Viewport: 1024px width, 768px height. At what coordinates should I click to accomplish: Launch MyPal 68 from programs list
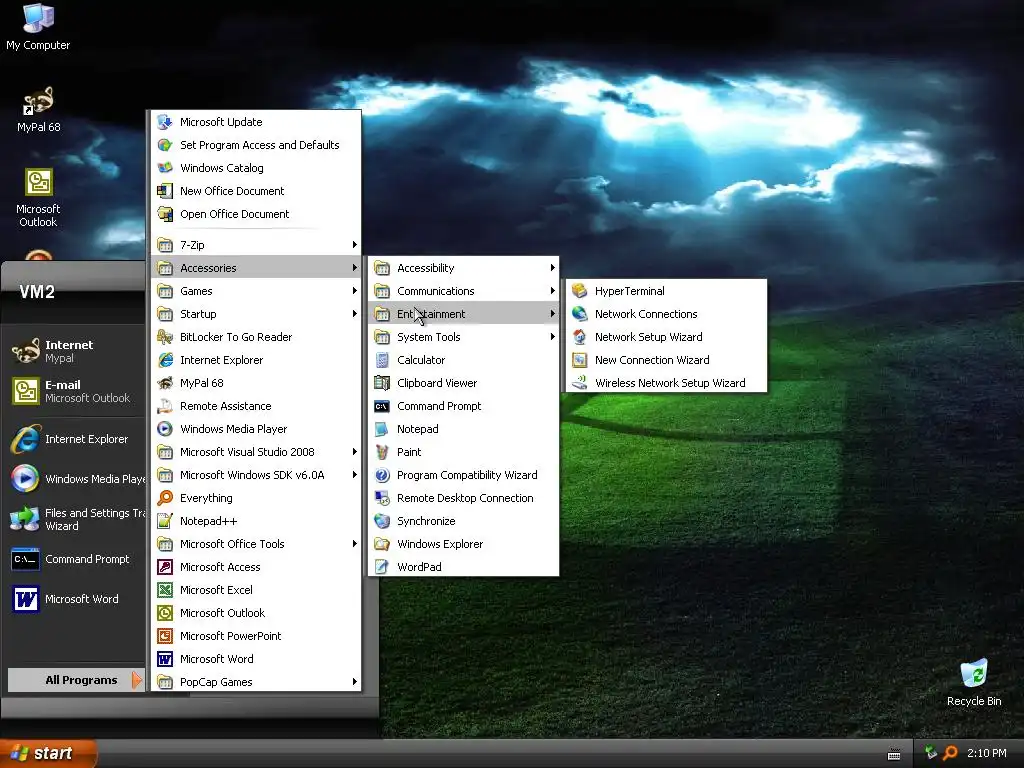click(x=256, y=383)
